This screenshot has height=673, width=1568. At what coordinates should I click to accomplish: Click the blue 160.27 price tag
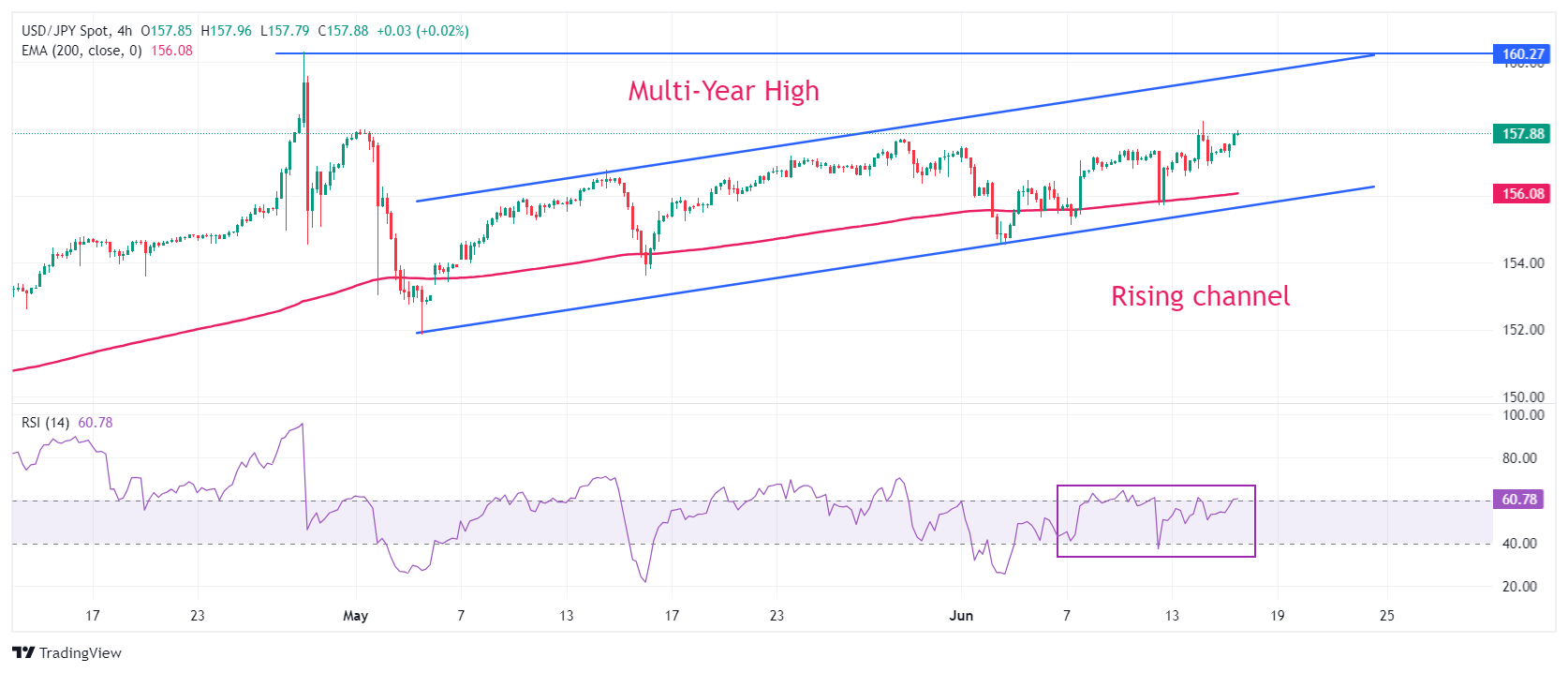[1521, 54]
